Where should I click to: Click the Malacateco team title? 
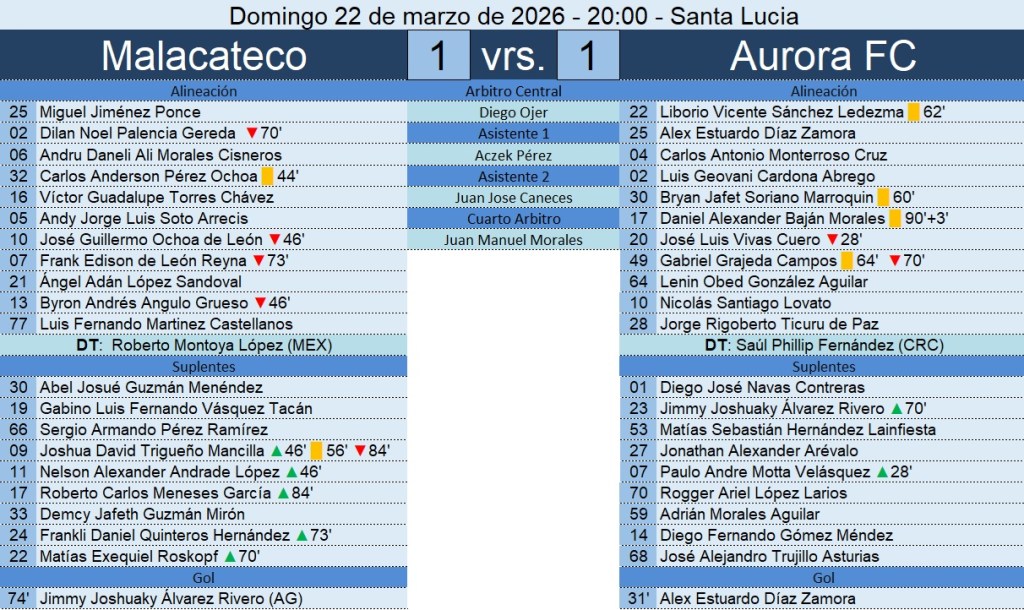tap(204, 56)
